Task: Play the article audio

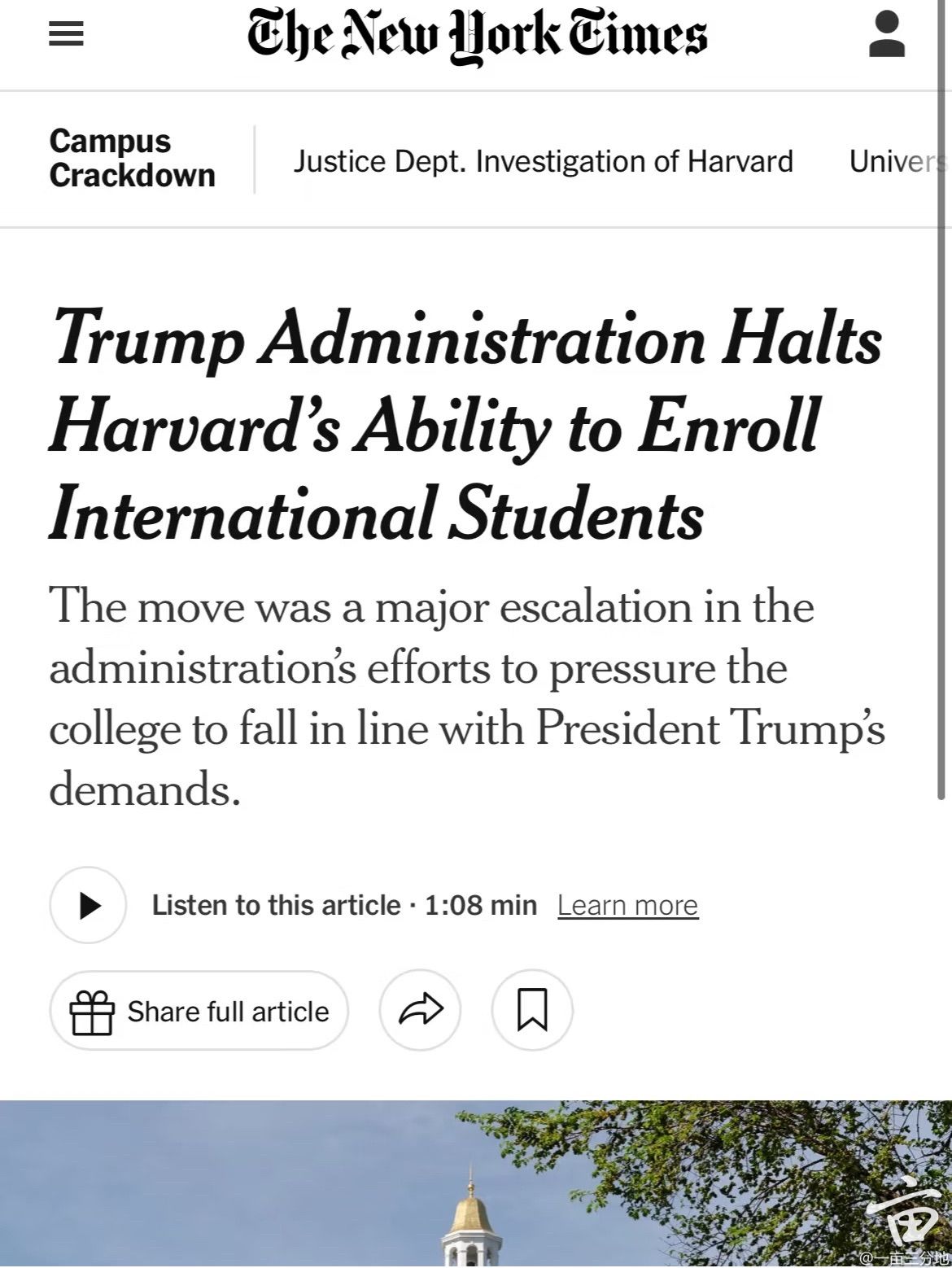Action: pyautogui.click(x=88, y=905)
